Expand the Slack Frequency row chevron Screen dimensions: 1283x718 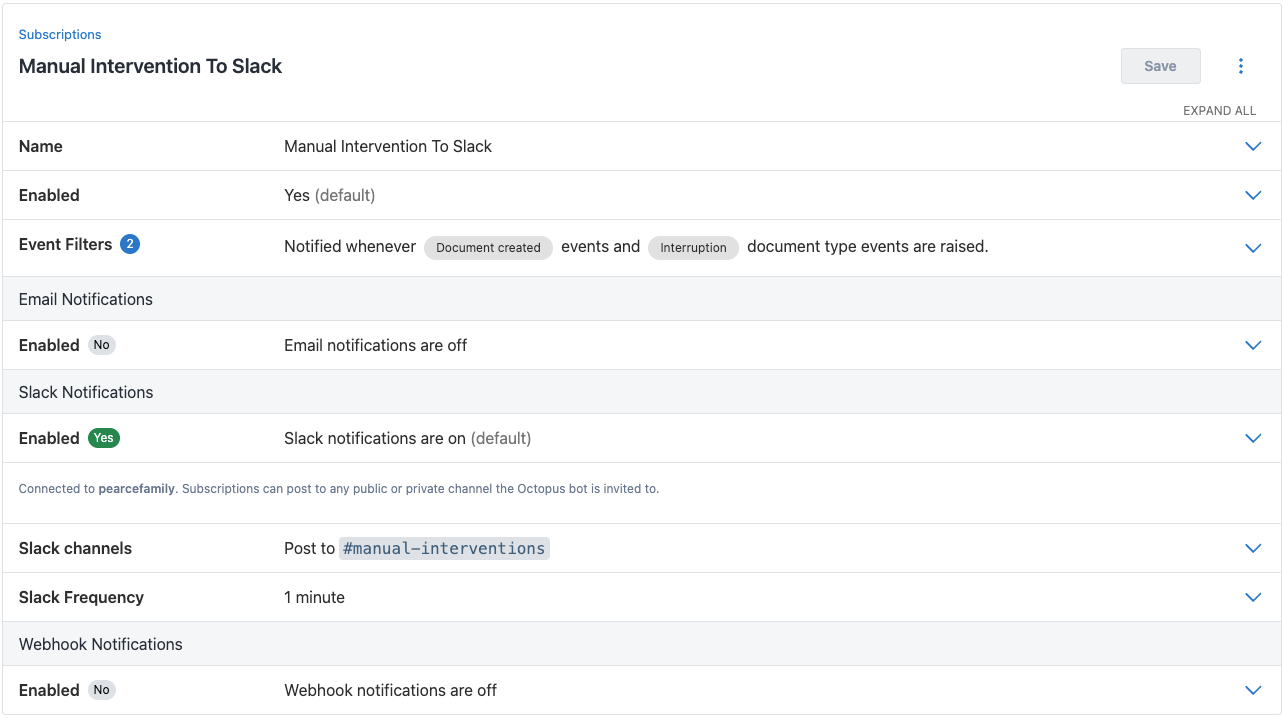pos(1253,597)
